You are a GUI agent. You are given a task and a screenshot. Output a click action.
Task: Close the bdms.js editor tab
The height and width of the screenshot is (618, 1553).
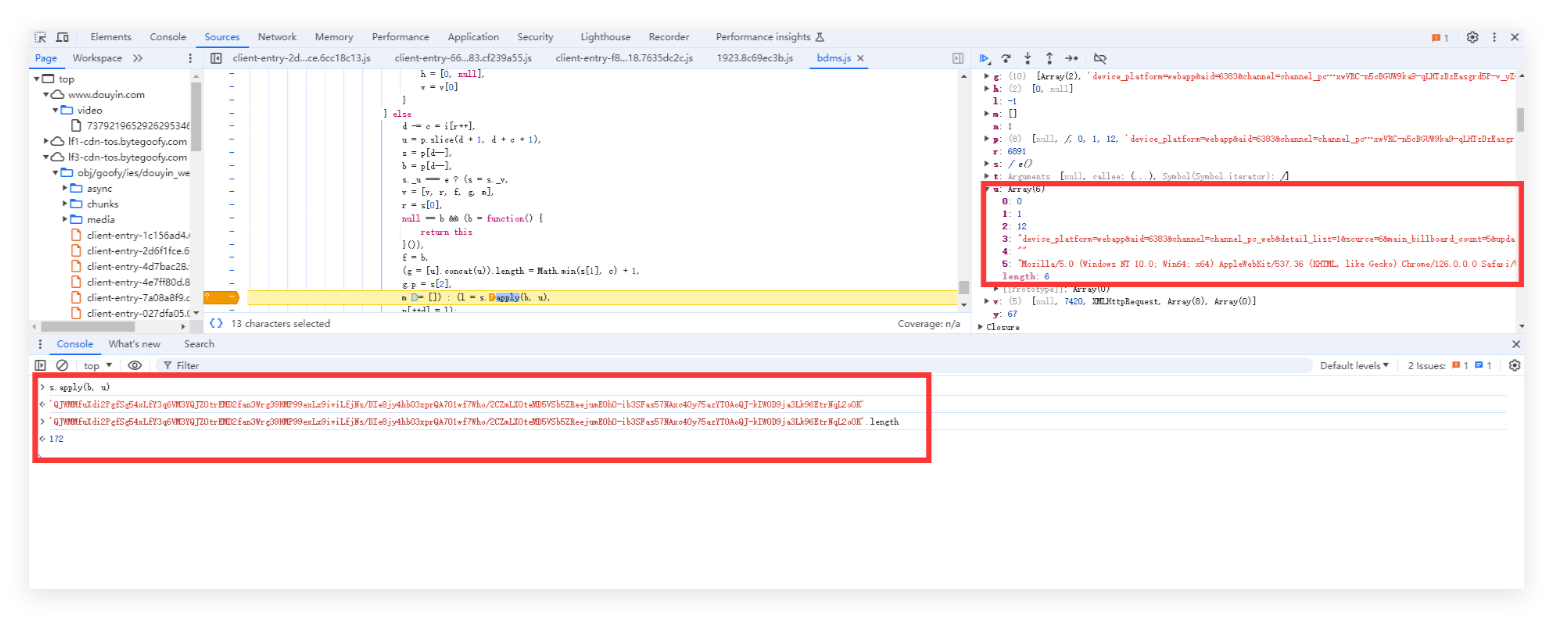tap(860, 58)
